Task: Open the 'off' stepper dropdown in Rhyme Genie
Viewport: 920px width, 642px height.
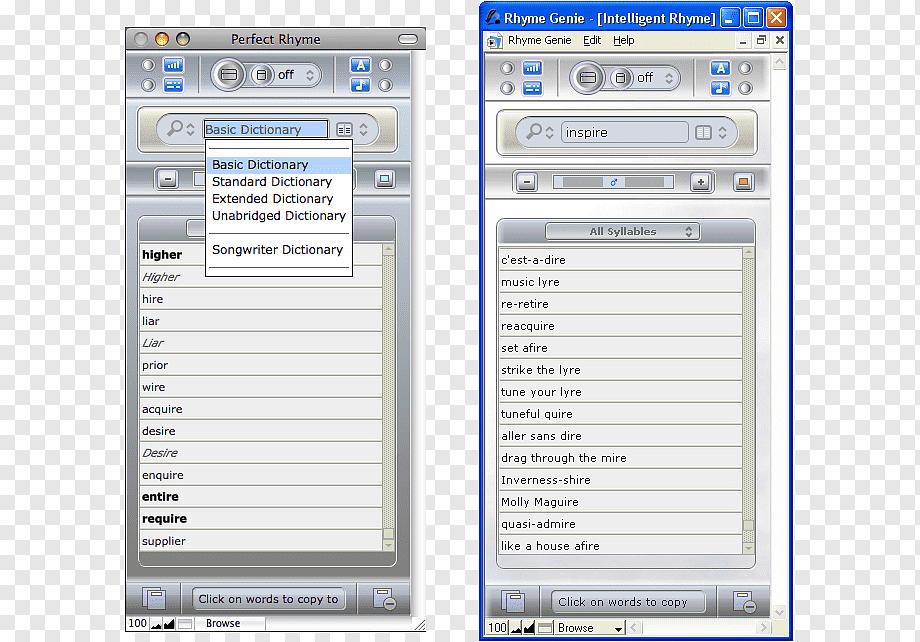Action: point(669,78)
